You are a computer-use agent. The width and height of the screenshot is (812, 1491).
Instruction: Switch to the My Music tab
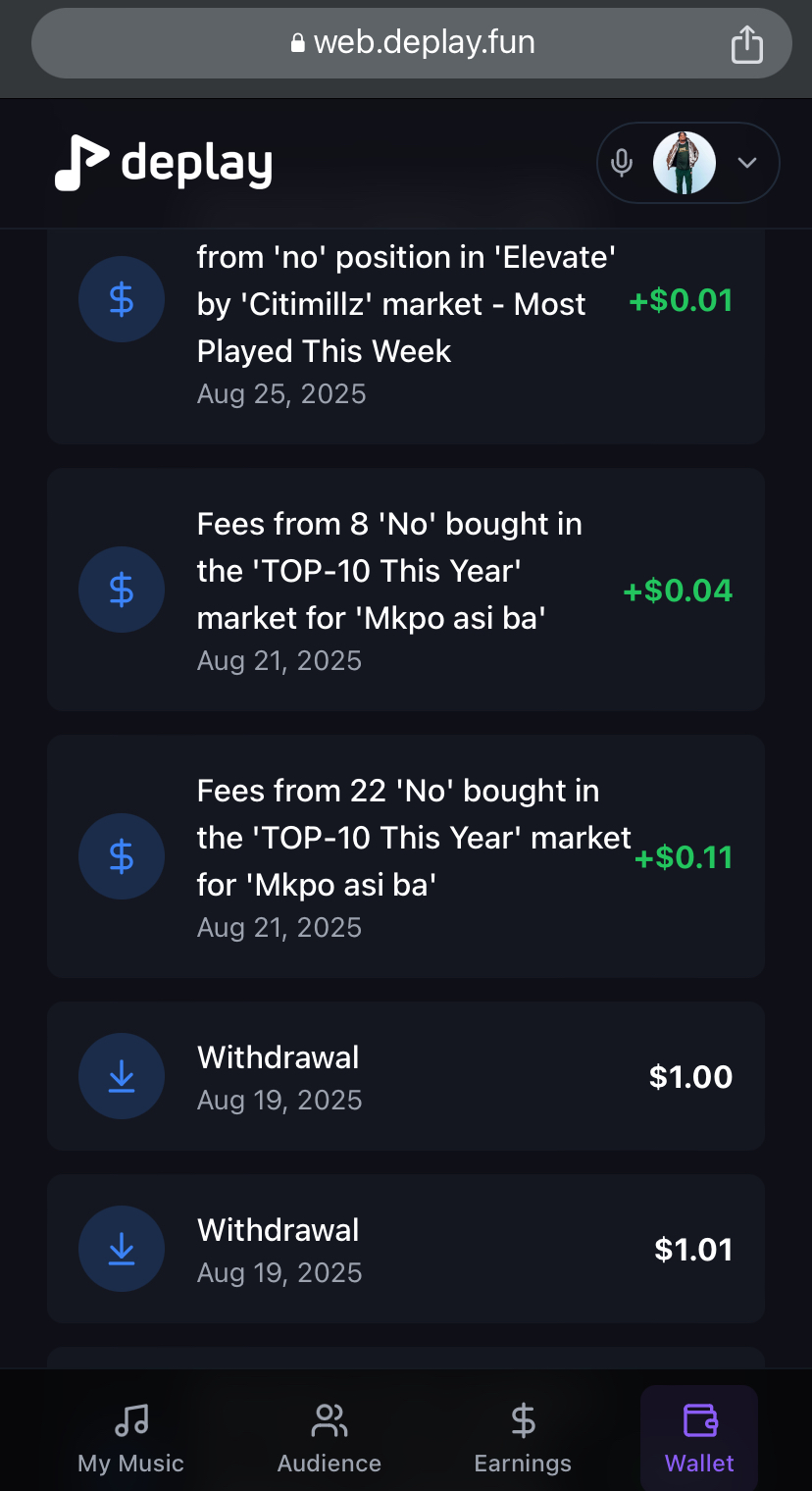[131, 1438]
